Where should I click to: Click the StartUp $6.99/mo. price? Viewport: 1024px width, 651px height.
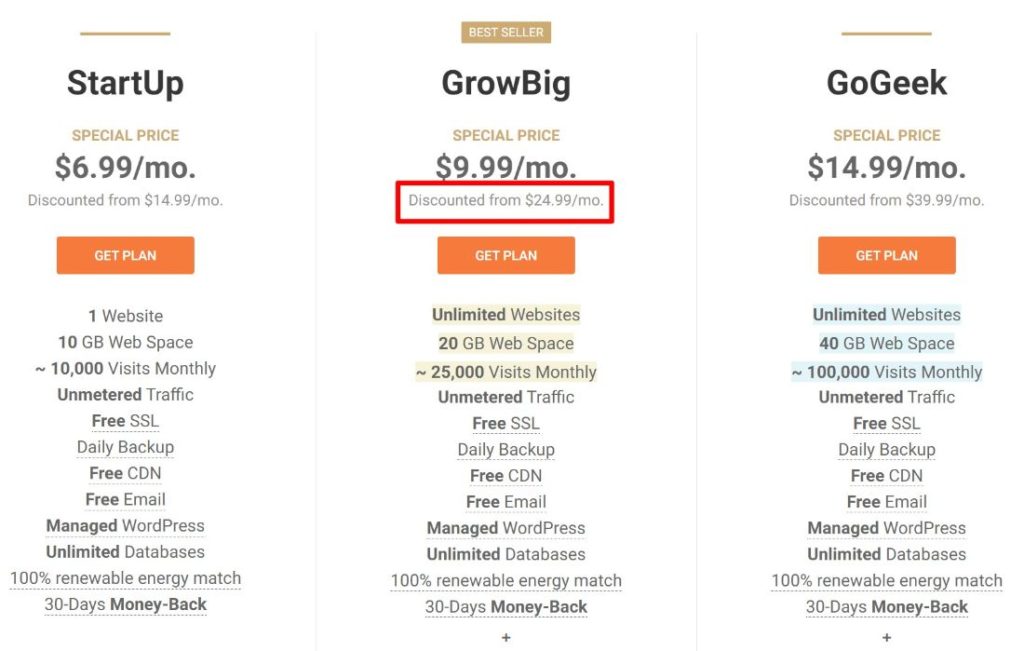pos(125,167)
